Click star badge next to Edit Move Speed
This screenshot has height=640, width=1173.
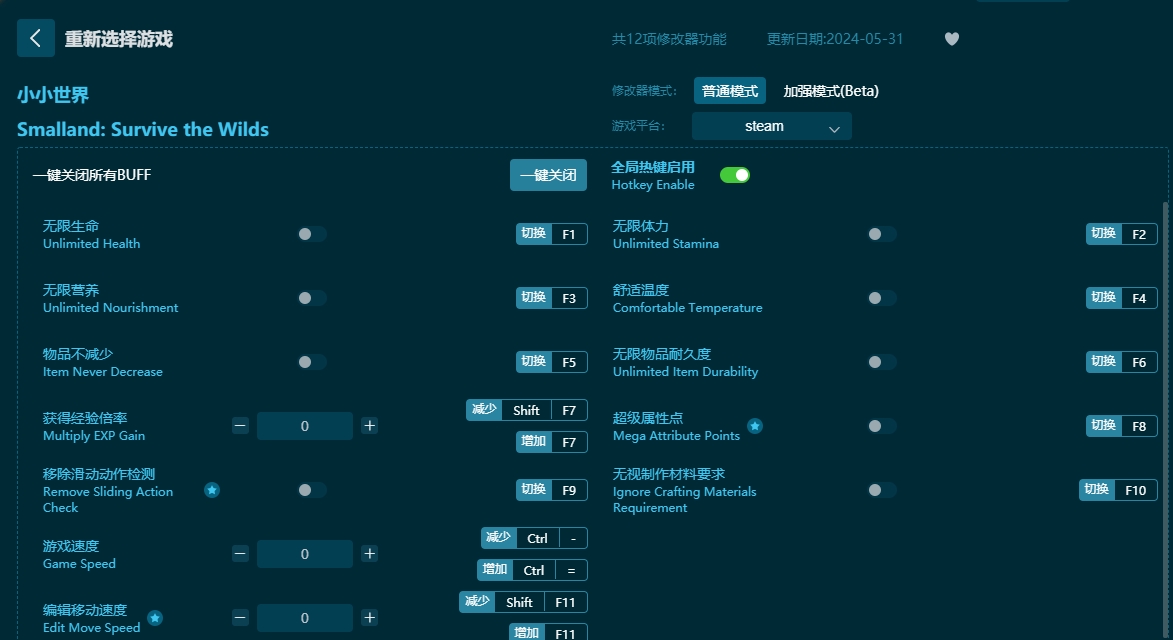155,618
